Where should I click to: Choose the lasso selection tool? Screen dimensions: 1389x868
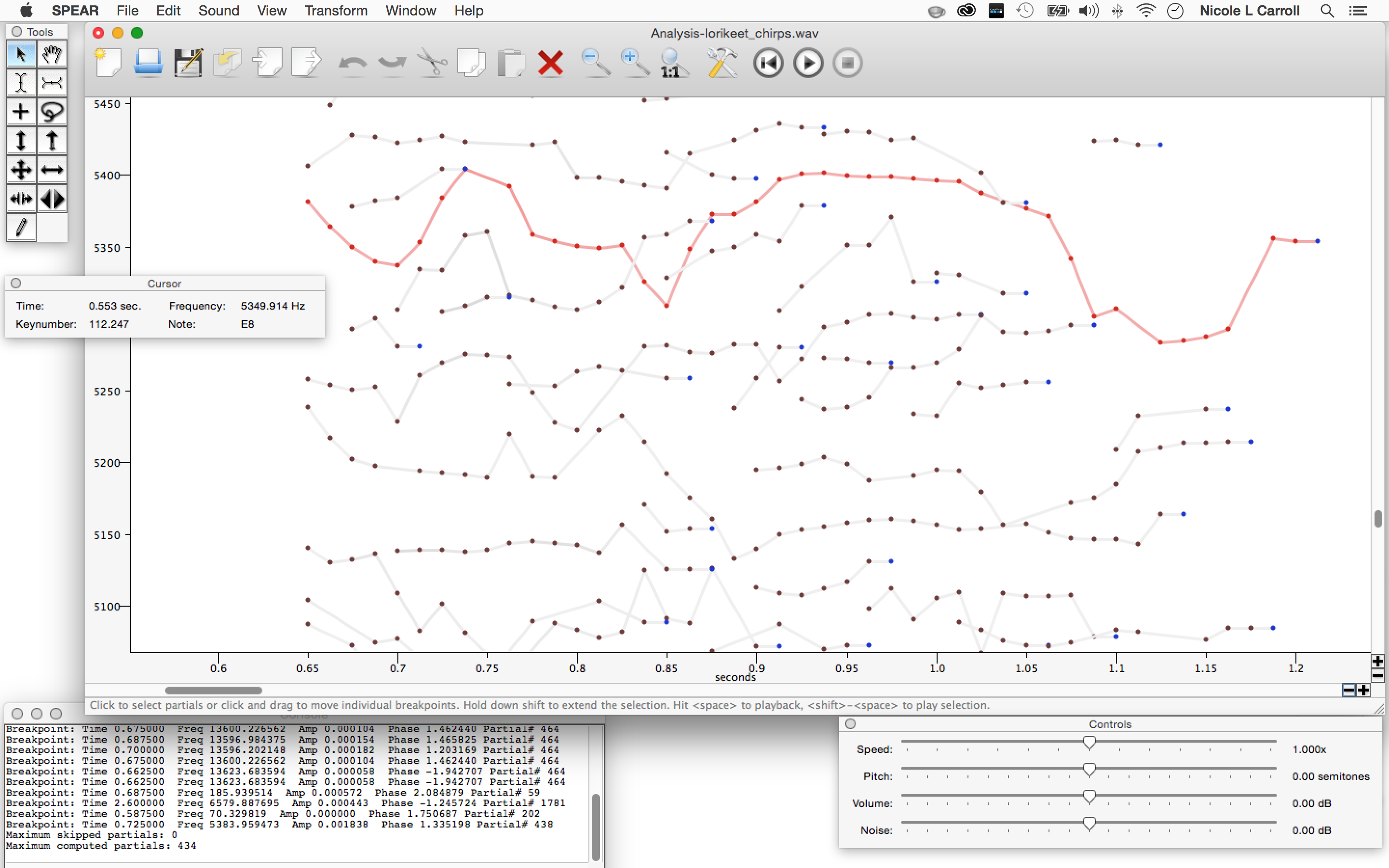click(x=52, y=112)
